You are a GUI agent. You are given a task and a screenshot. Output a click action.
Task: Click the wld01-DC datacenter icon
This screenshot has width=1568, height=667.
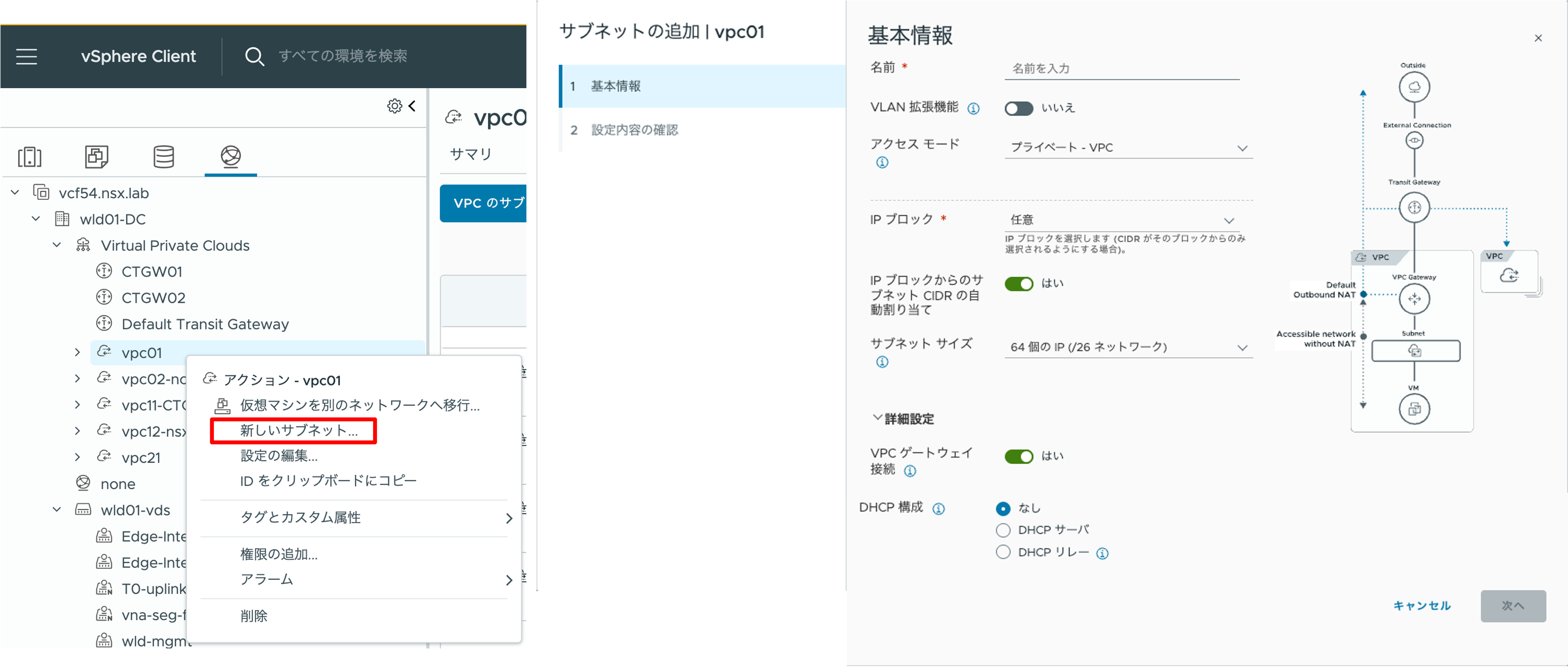tap(62, 219)
